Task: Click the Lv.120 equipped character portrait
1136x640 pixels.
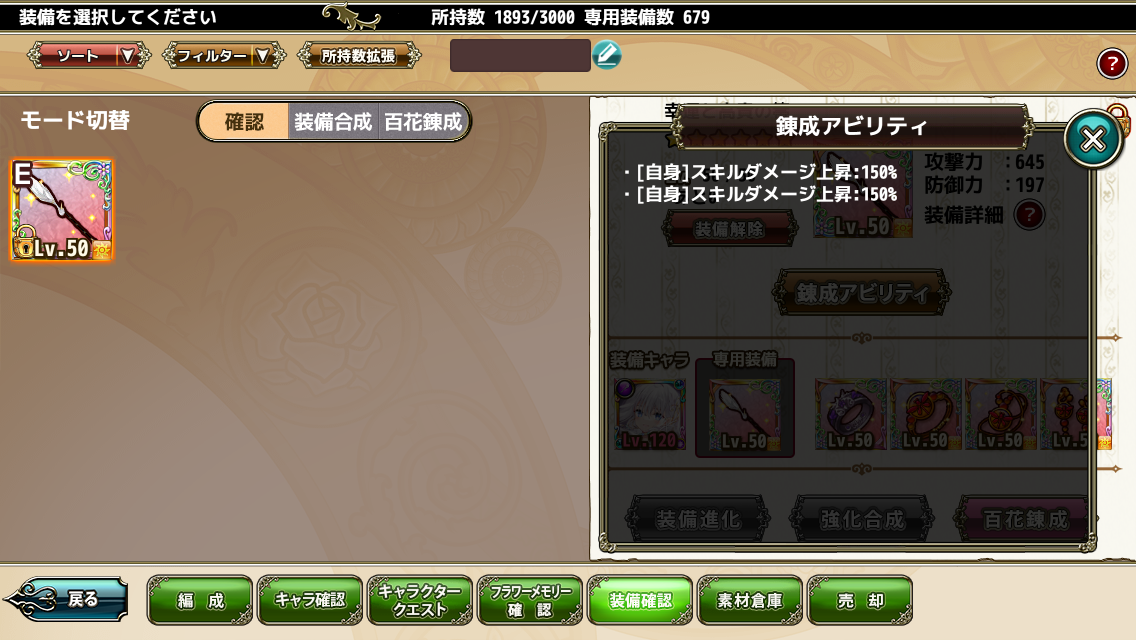Action: [650, 414]
